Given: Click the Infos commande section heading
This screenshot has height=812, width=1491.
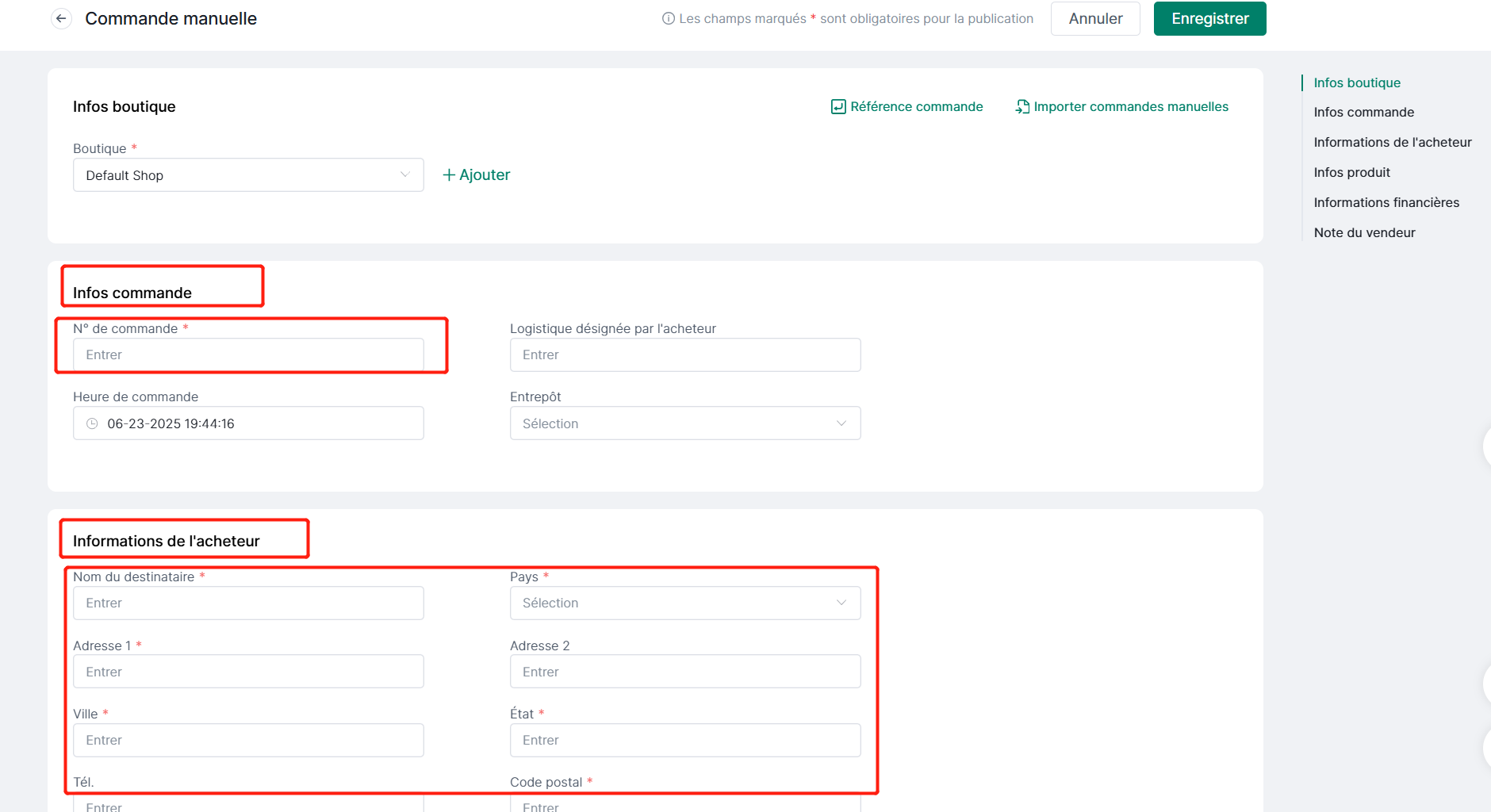Looking at the screenshot, I should [x=132, y=293].
